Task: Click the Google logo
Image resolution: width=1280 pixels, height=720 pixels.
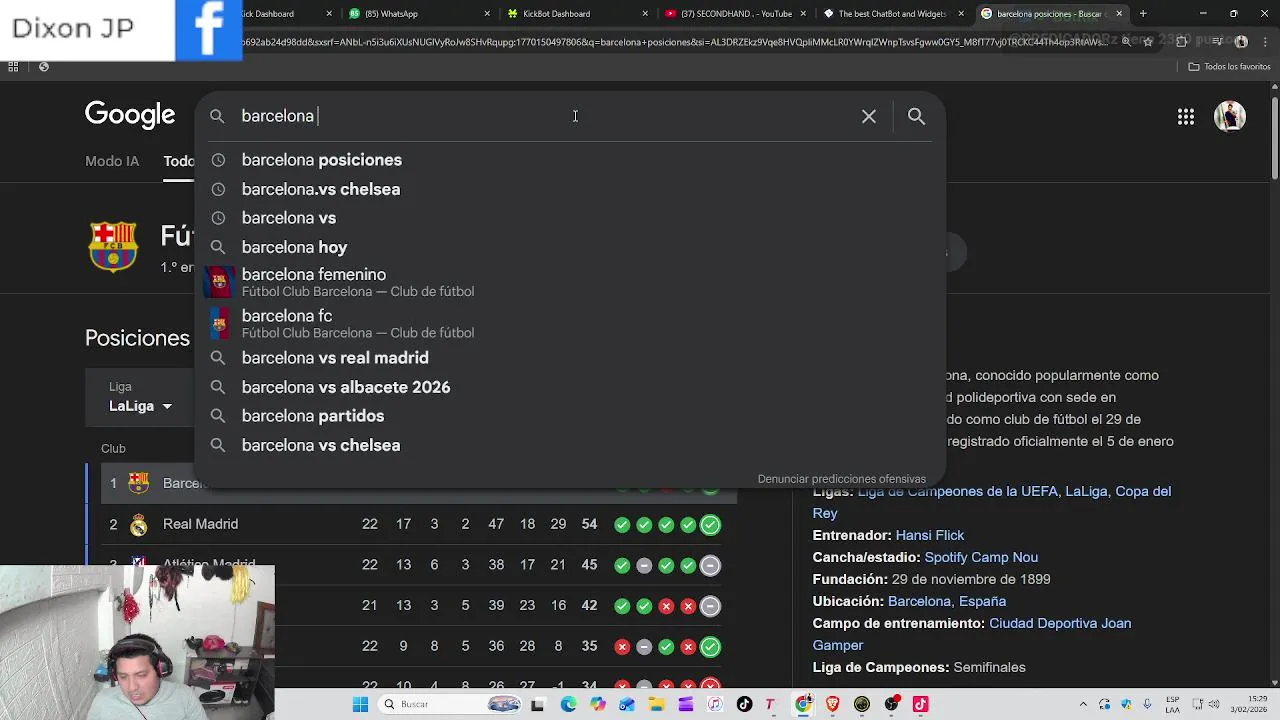Action: [130, 116]
